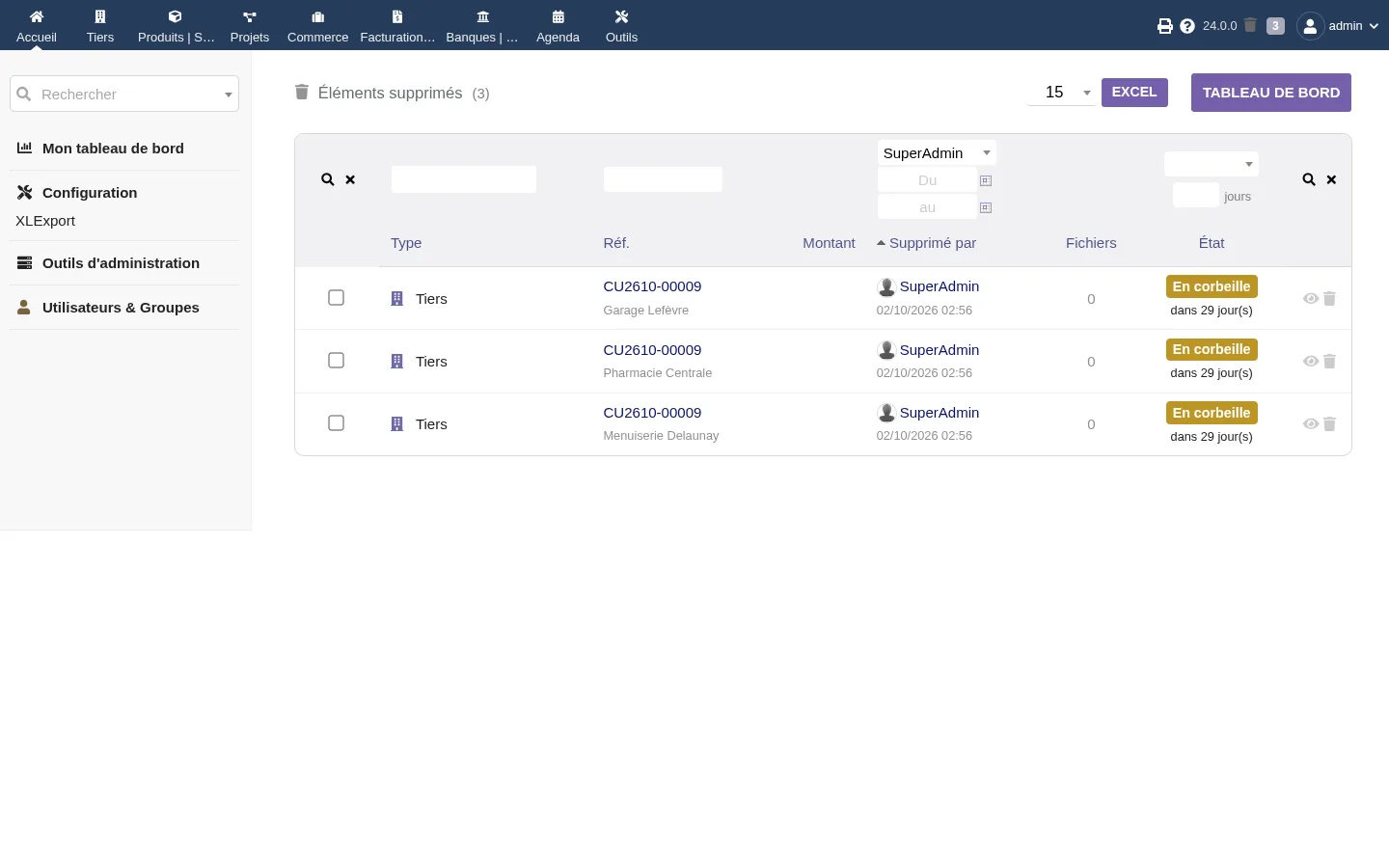View the Garage Lefèvre item with eye icon
This screenshot has height=868, width=1389.
[1310, 299]
